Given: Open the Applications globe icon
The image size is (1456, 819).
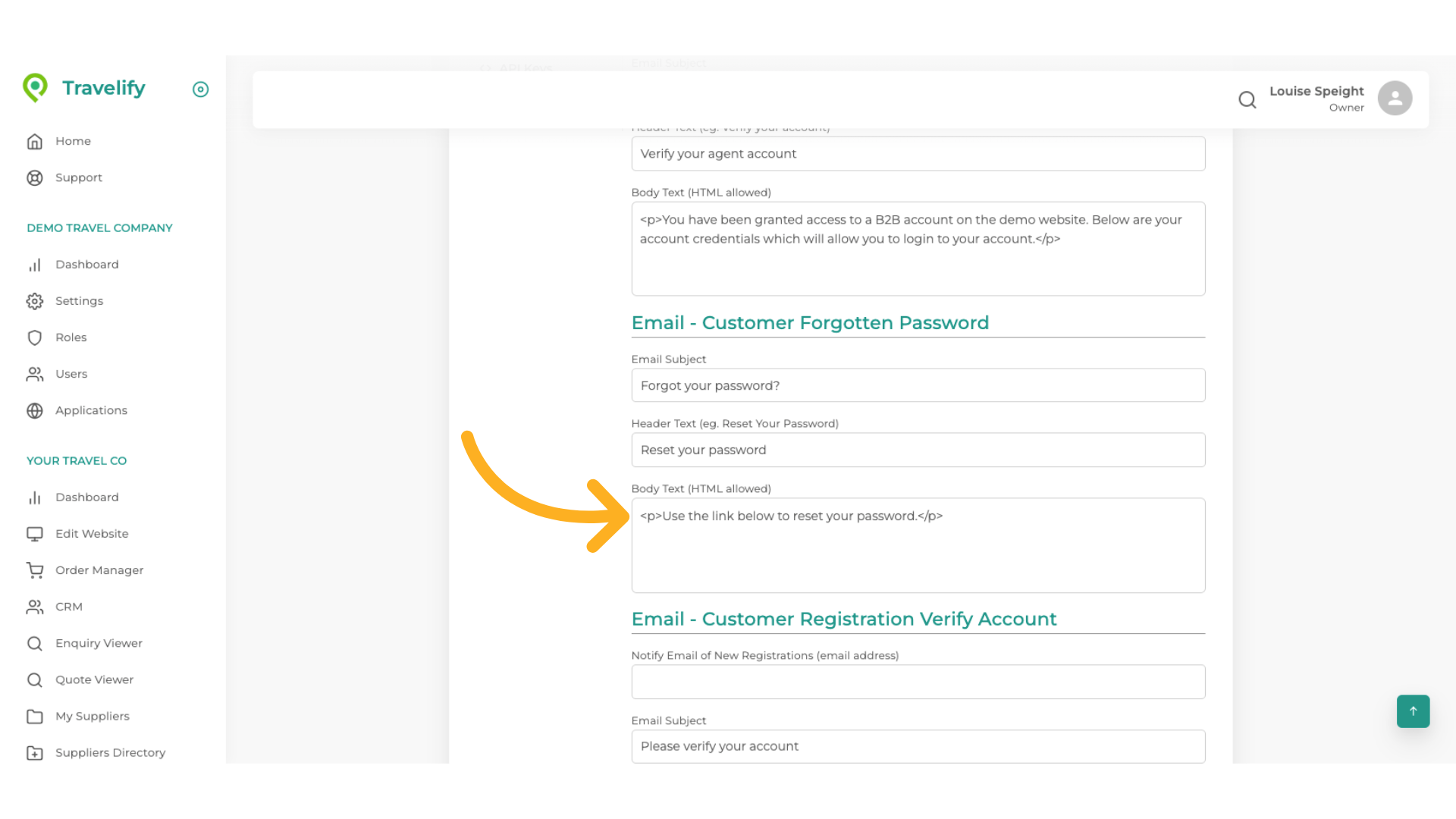Looking at the screenshot, I should pyautogui.click(x=35, y=410).
